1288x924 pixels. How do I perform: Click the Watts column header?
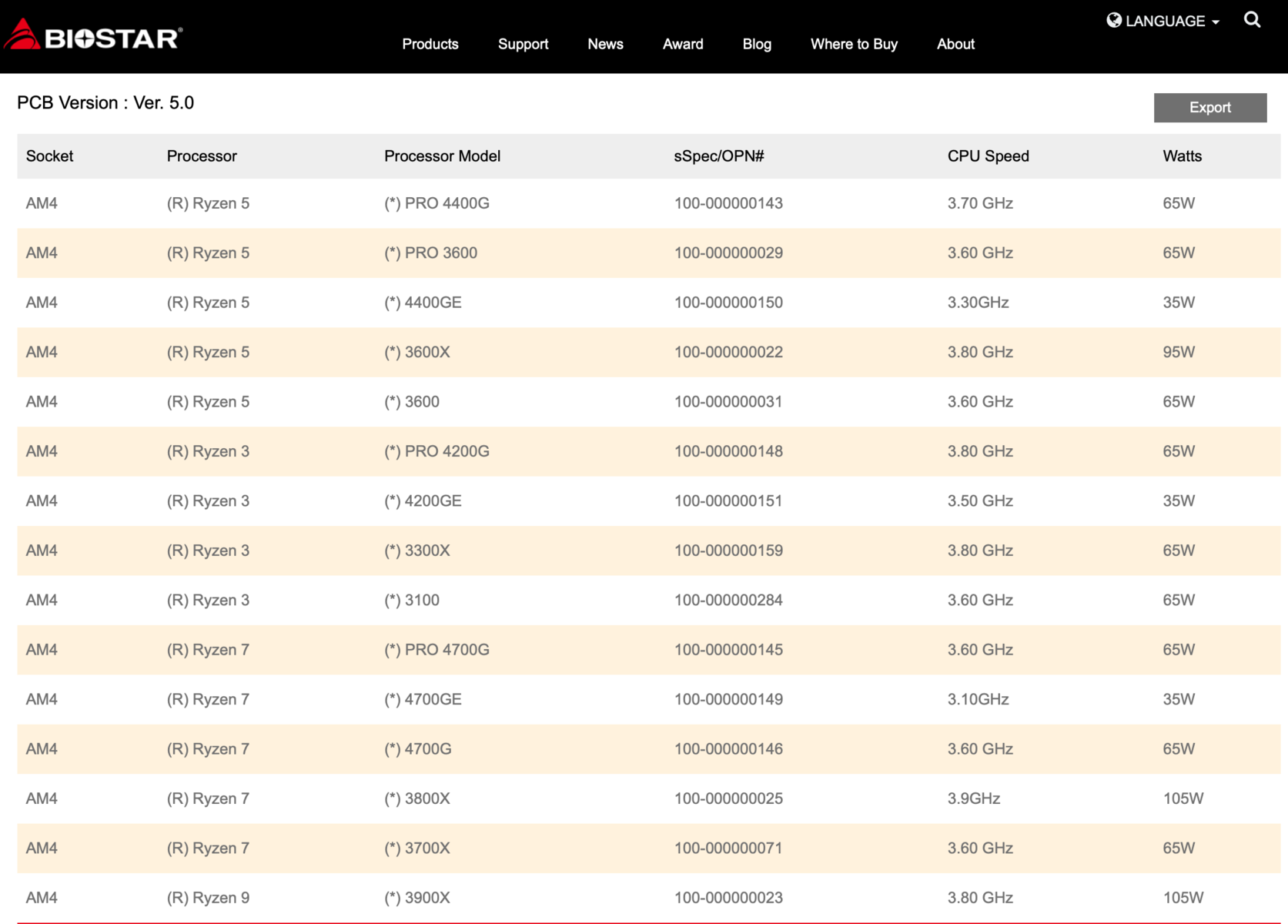pyautogui.click(x=1182, y=156)
